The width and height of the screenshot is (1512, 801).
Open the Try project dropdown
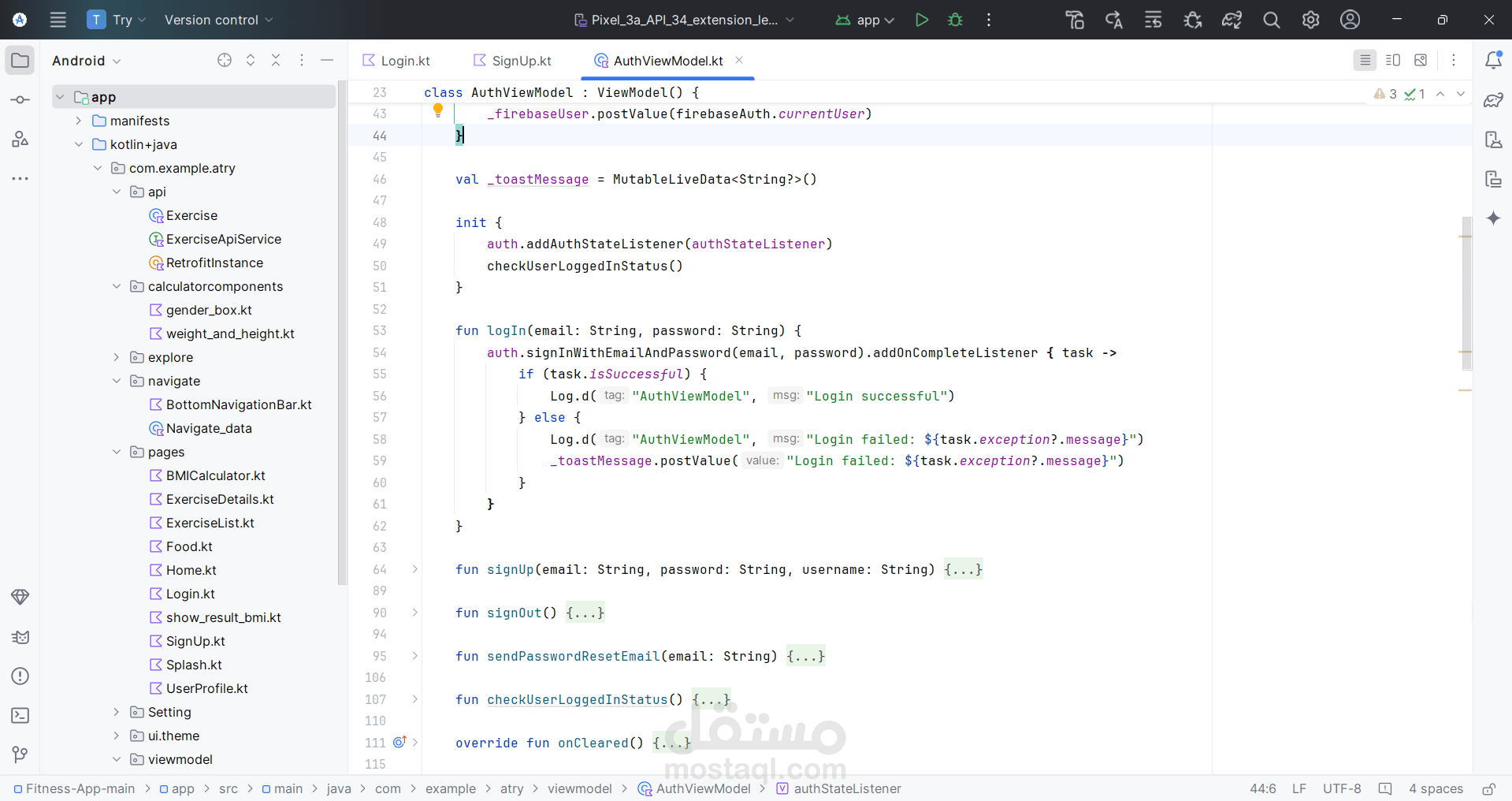tap(117, 20)
